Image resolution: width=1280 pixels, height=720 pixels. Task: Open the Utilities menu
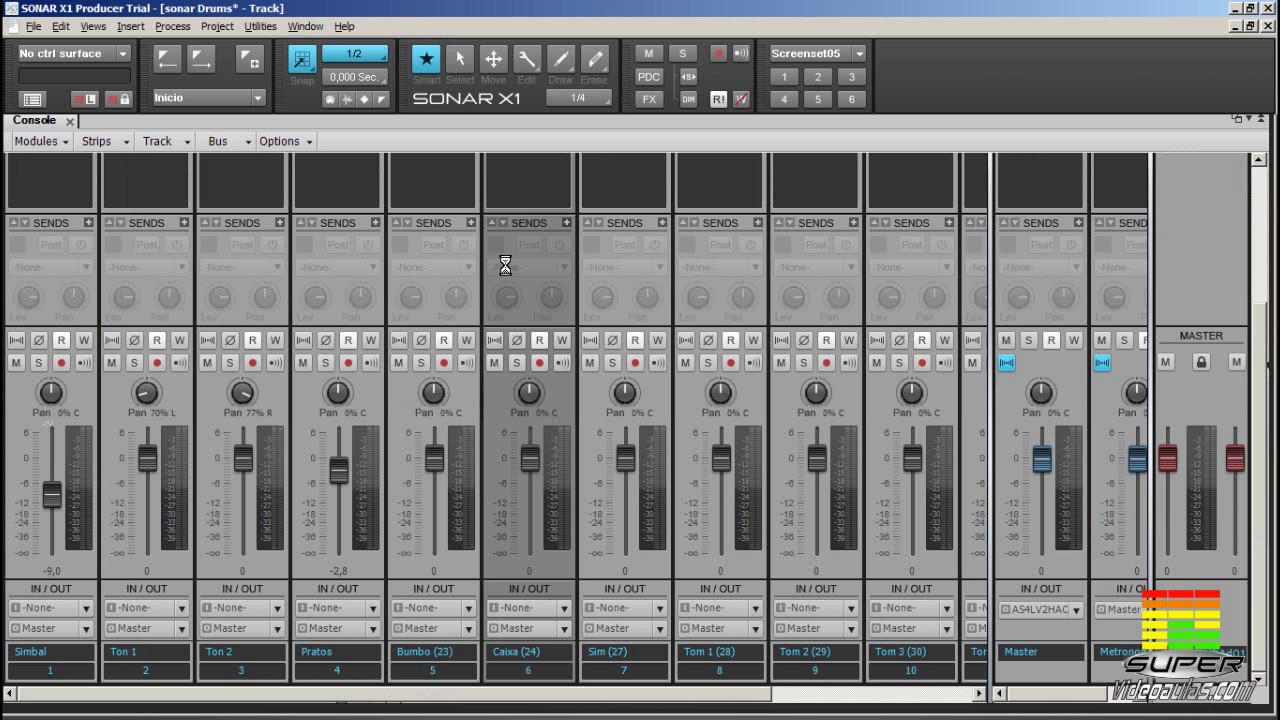tap(260, 26)
